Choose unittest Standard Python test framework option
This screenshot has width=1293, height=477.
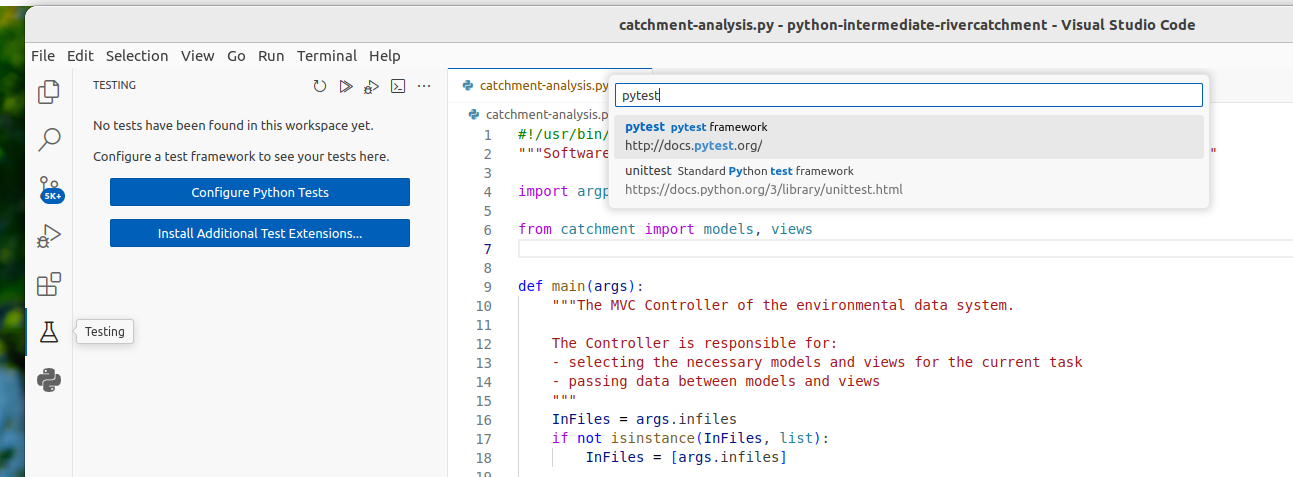coord(909,180)
